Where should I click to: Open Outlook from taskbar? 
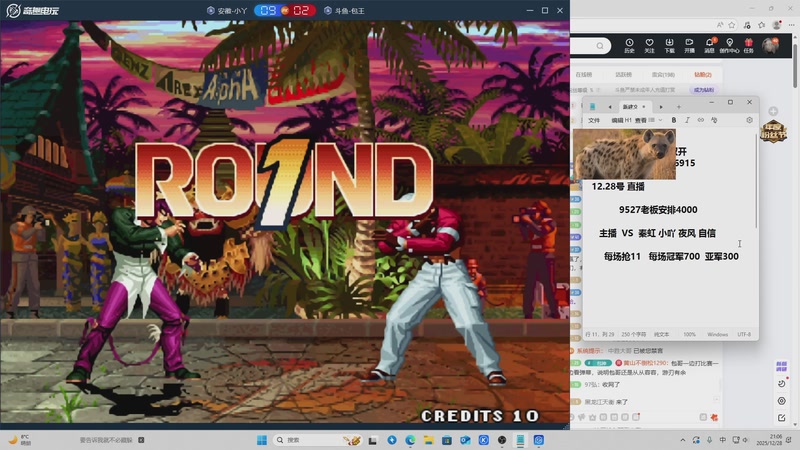[x=465, y=440]
